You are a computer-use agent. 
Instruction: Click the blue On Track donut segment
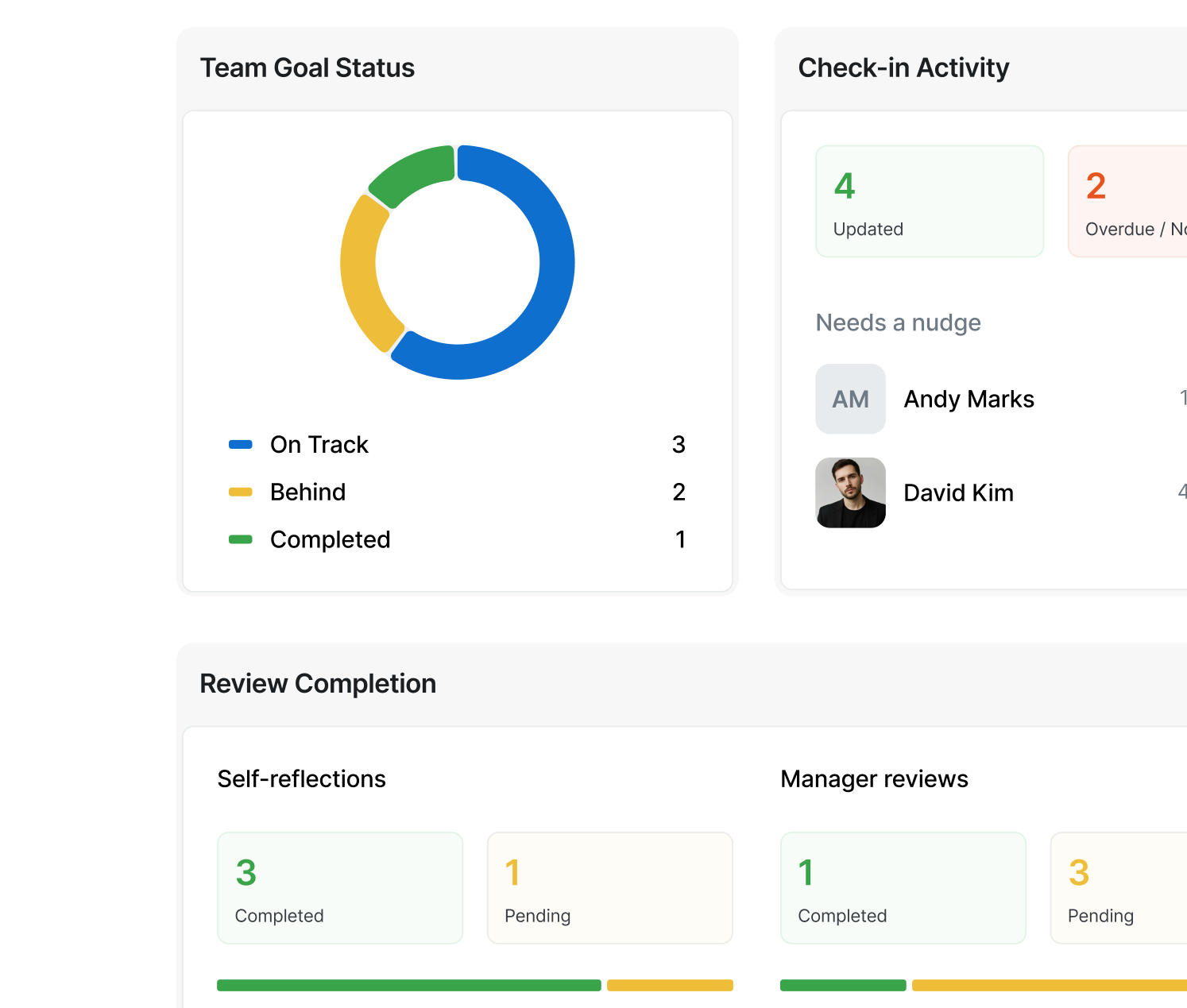(556, 262)
